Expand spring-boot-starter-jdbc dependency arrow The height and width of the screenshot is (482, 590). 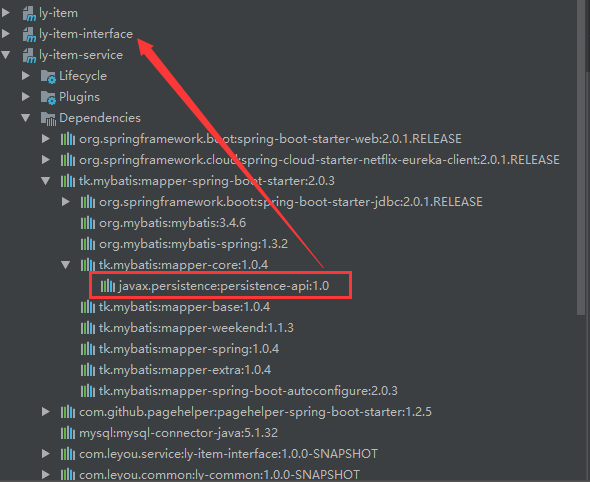click(x=65, y=202)
